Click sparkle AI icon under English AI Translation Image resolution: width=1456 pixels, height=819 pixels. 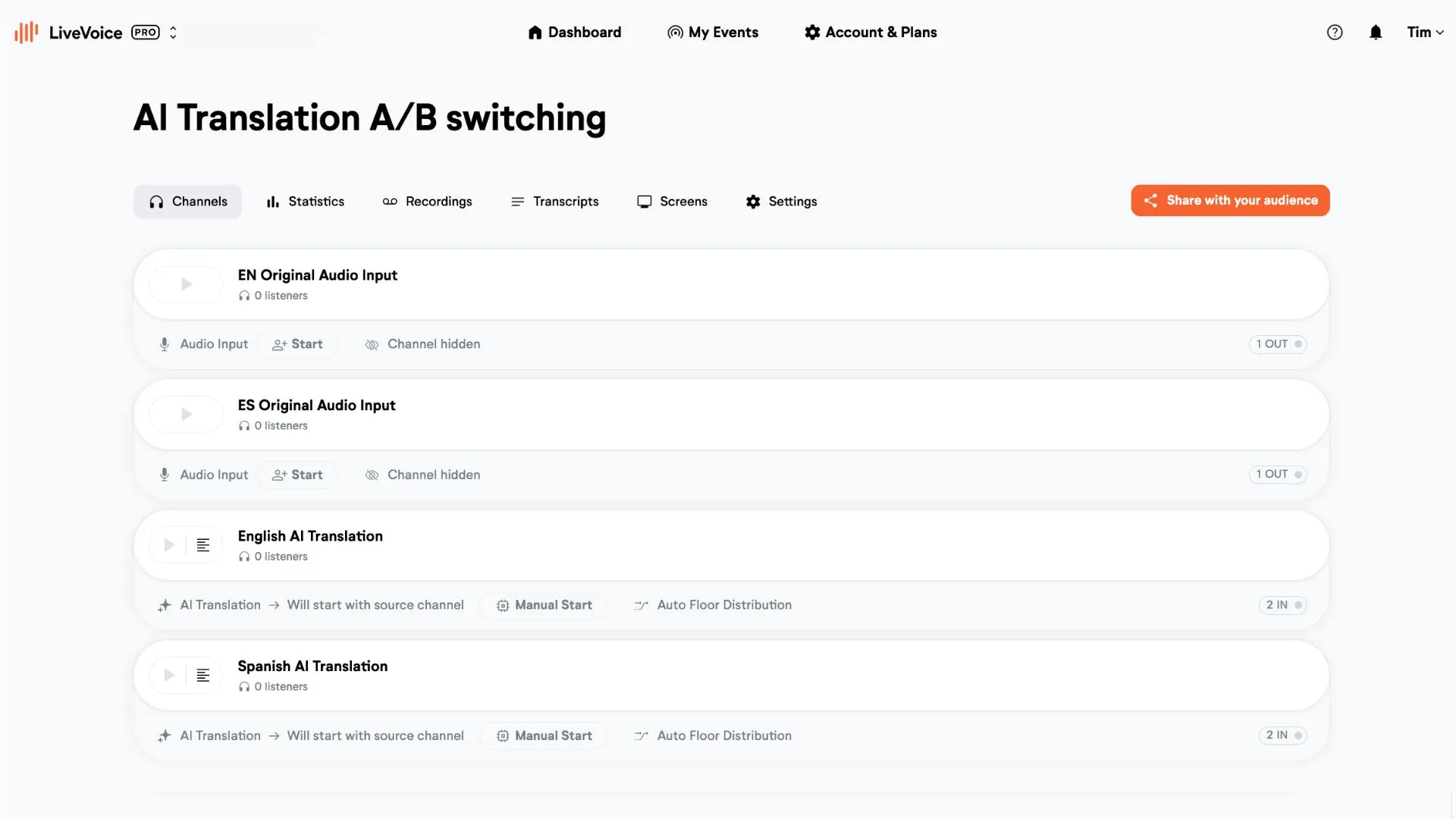coord(164,605)
